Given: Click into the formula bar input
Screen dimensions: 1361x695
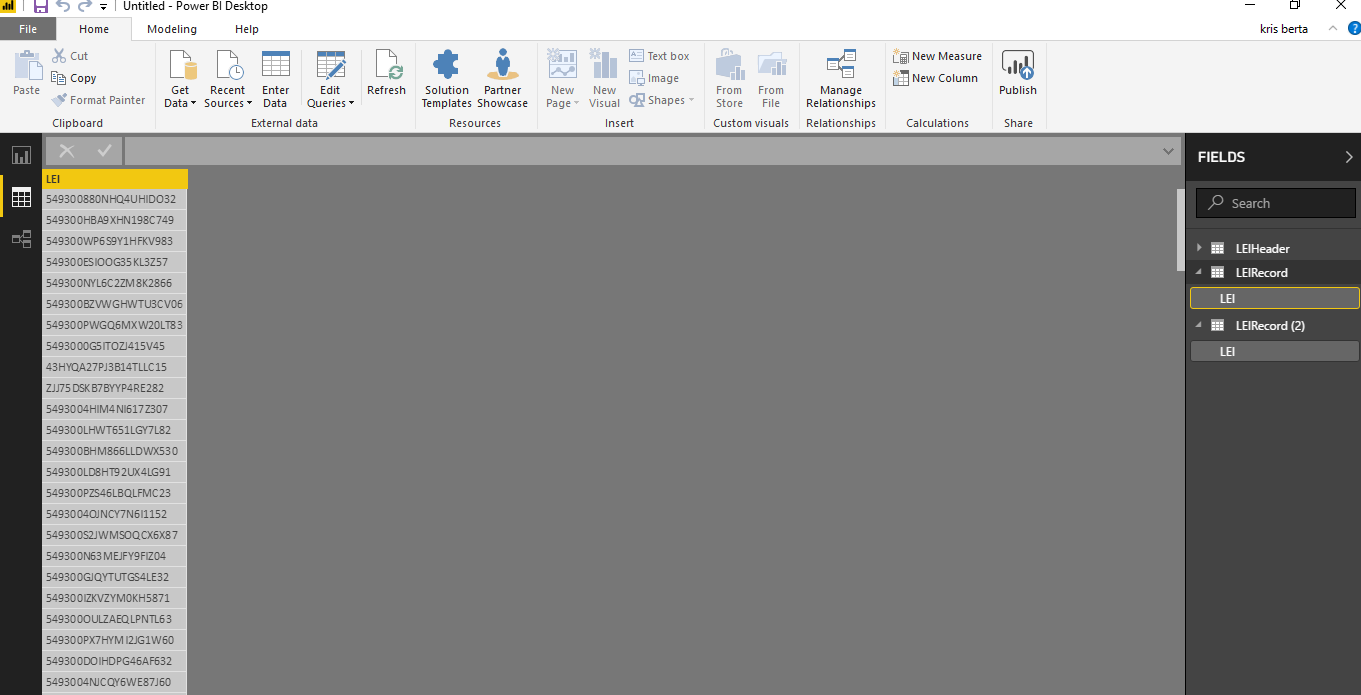Looking at the screenshot, I should (640, 151).
